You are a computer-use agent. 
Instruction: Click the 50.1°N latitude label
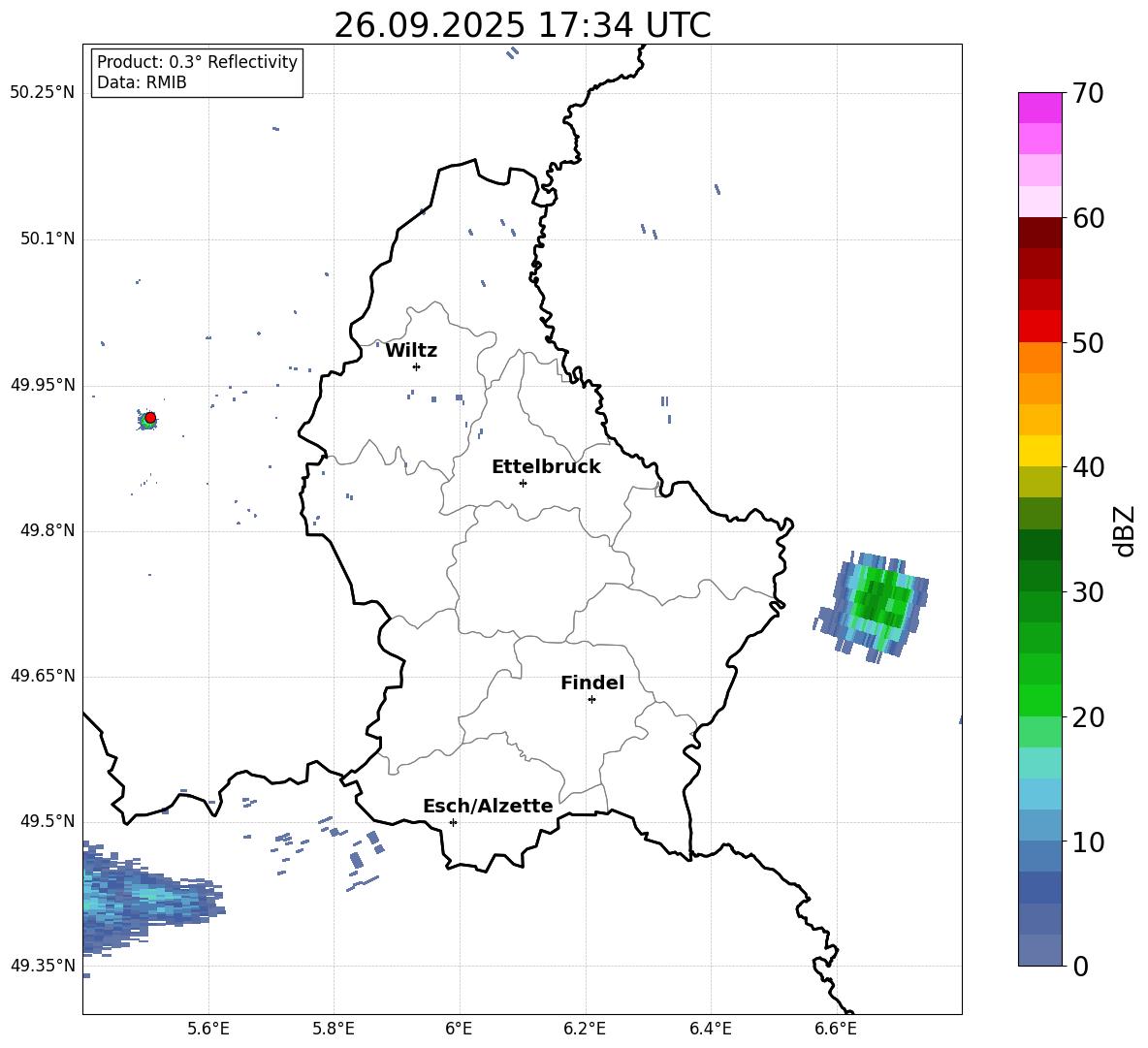tap(48, 238)
